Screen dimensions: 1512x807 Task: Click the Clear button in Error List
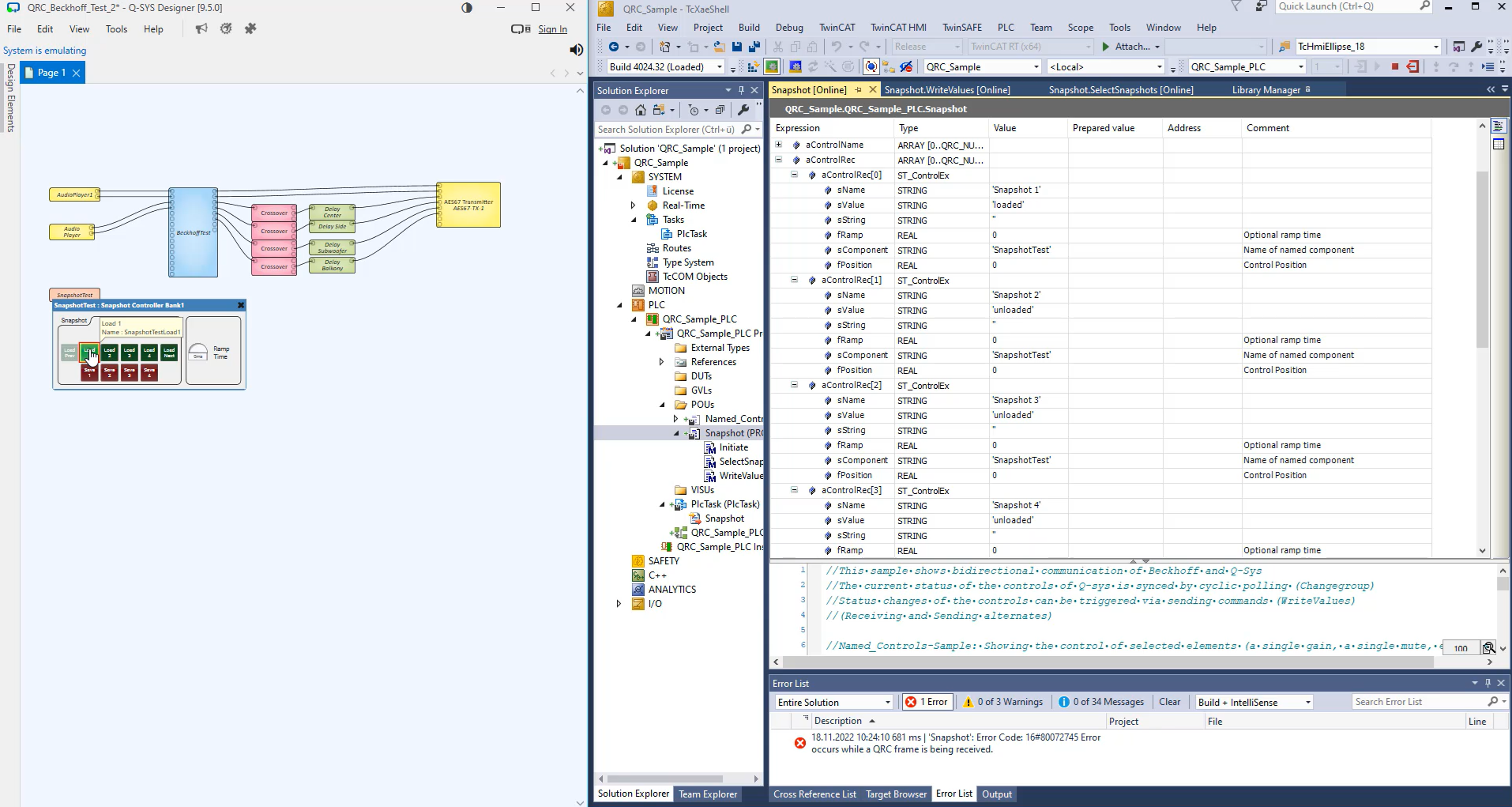[1169, 702]
